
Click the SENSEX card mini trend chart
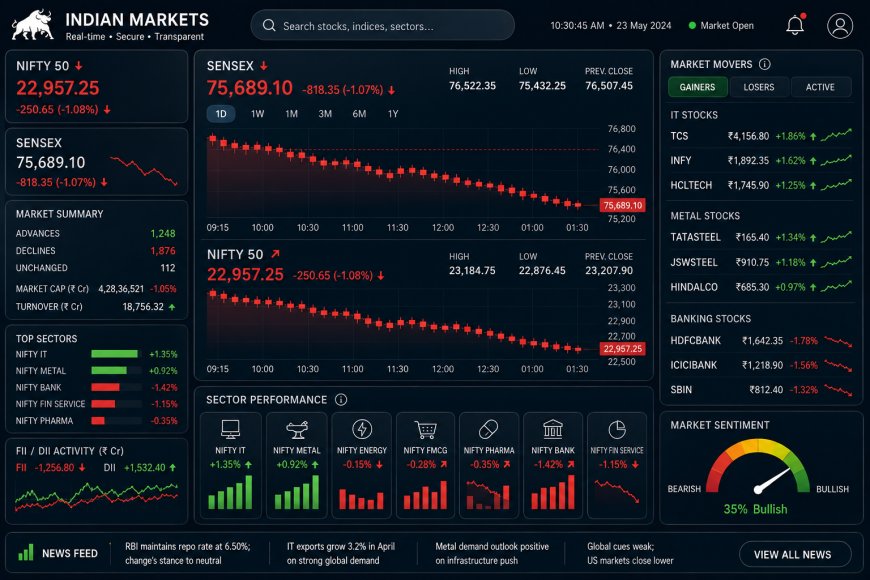(144, 170)
